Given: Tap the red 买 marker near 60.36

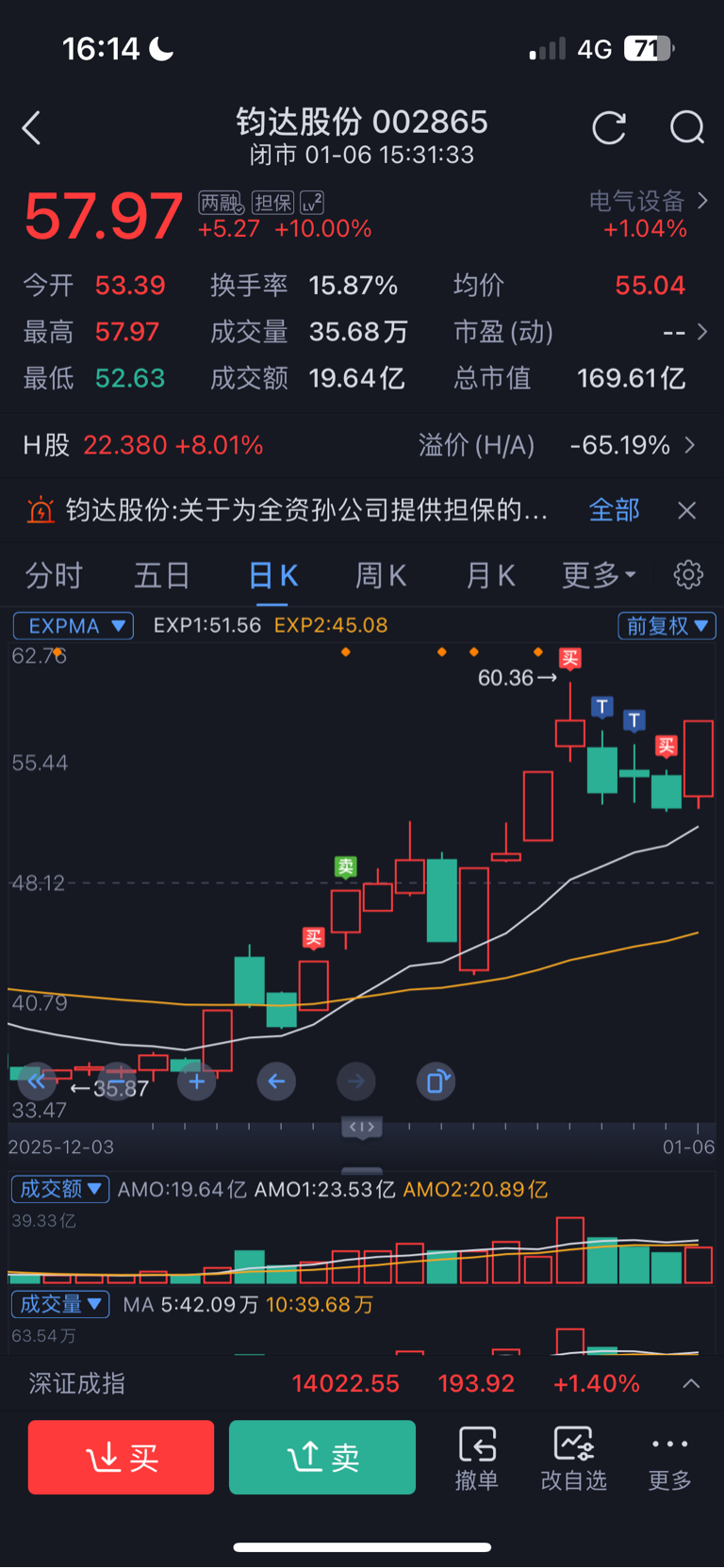Looking at the screenshot, I should [x=569, y=658].
